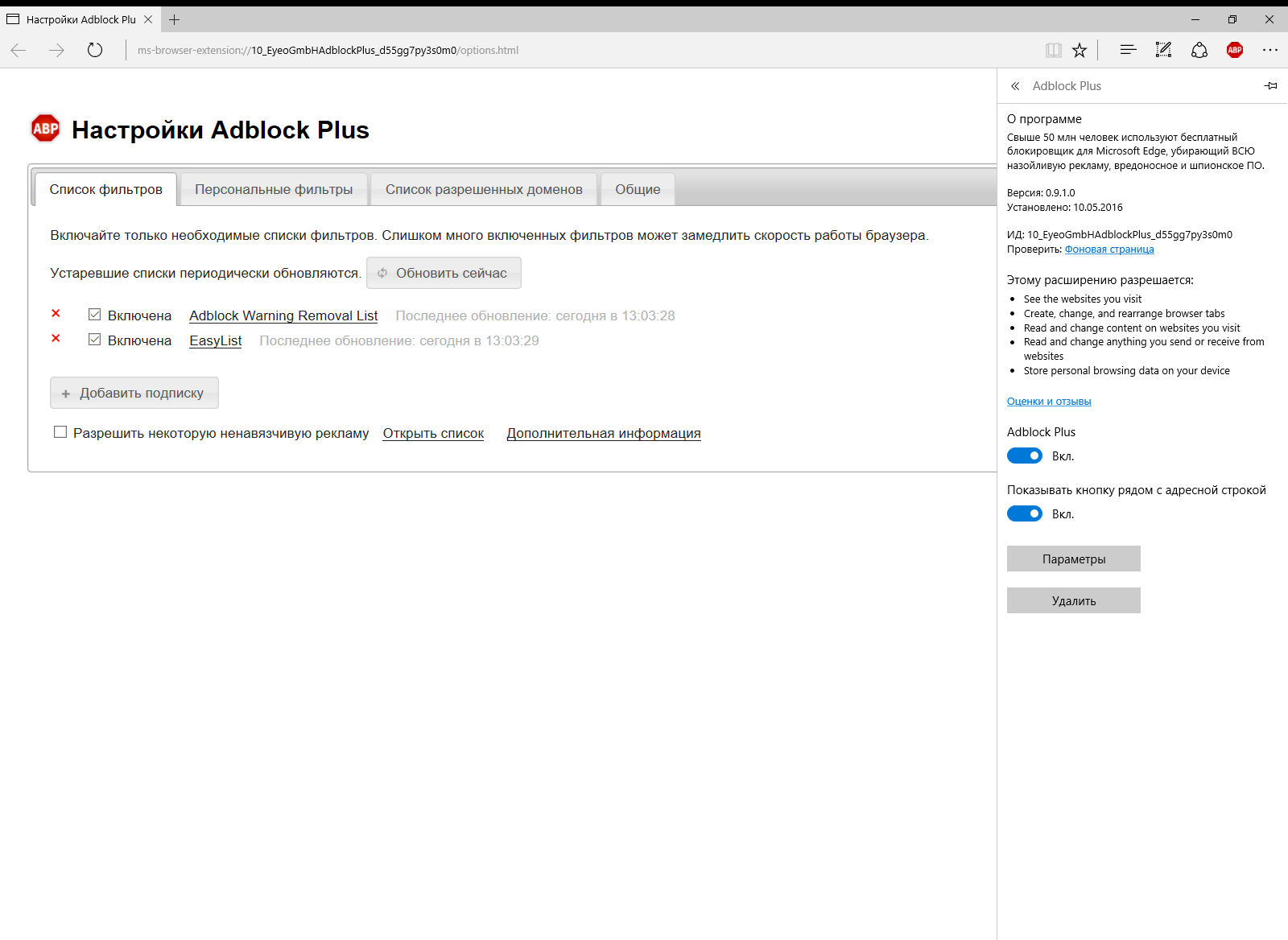This screenshot has height=940, width=1288.
Task: Open the Фоновая страница link
Action: [1108, 249]
